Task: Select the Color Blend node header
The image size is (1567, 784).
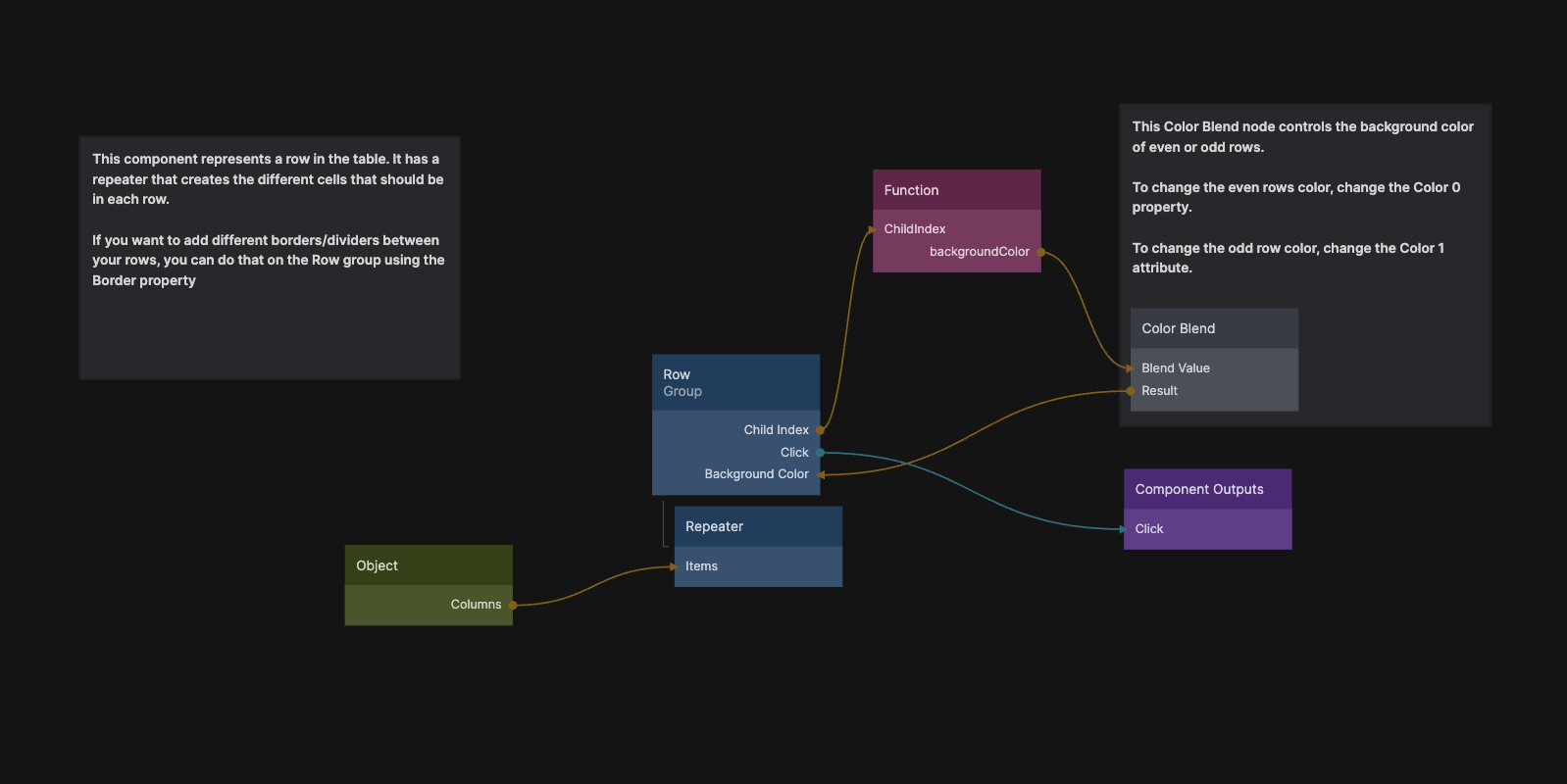Action: (1213, 329)
